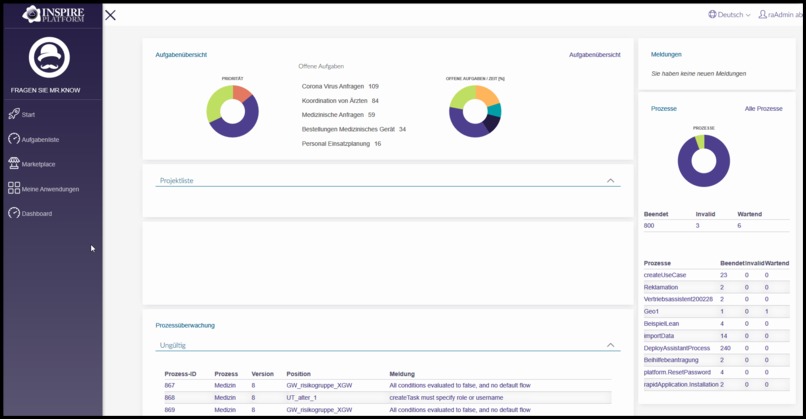Select Bestellungen Medizinisches Gerät 34
The image size is (806, 419).
[354, 129]
